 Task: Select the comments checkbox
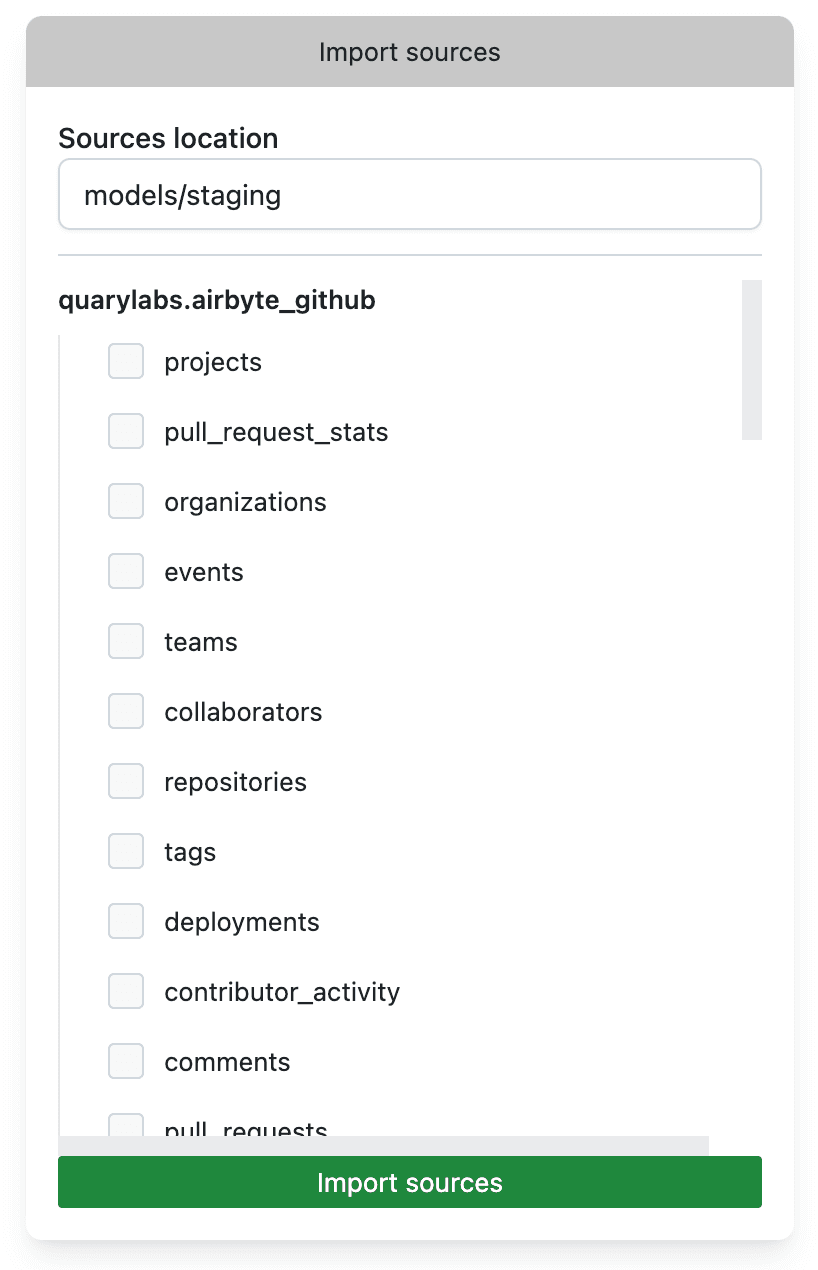126,1062
